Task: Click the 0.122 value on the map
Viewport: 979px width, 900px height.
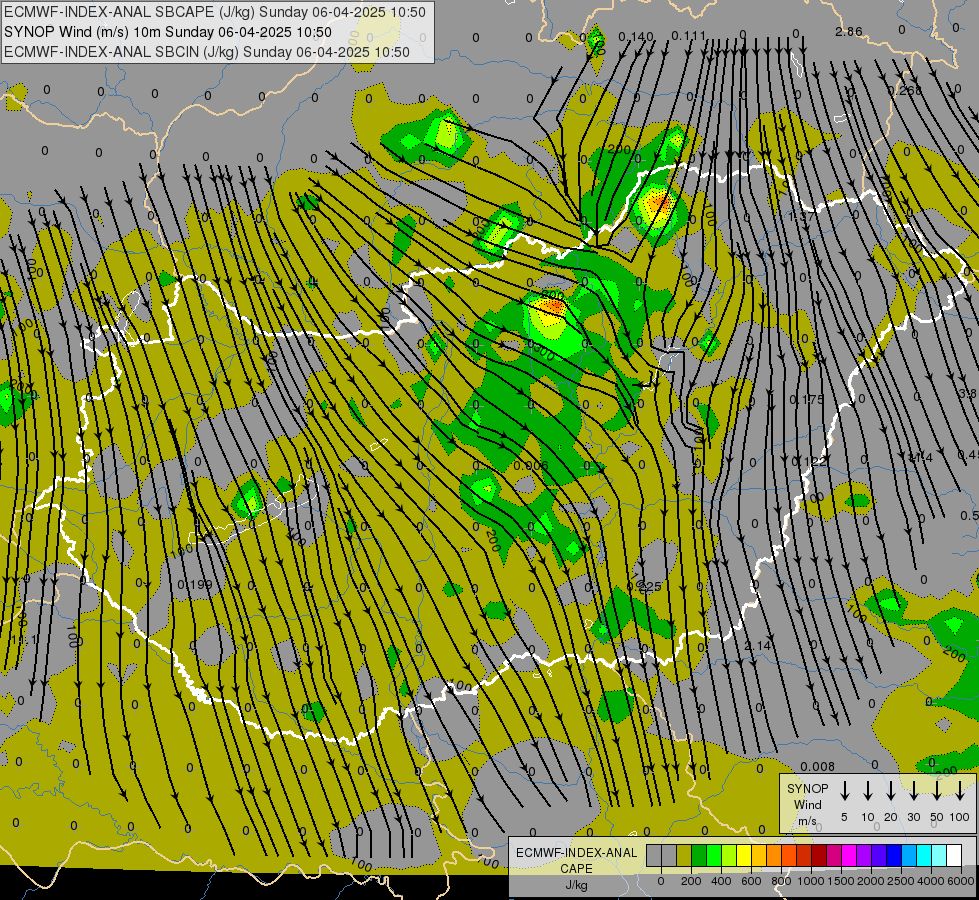Action: pyautogui.click(x=809, y=462)
